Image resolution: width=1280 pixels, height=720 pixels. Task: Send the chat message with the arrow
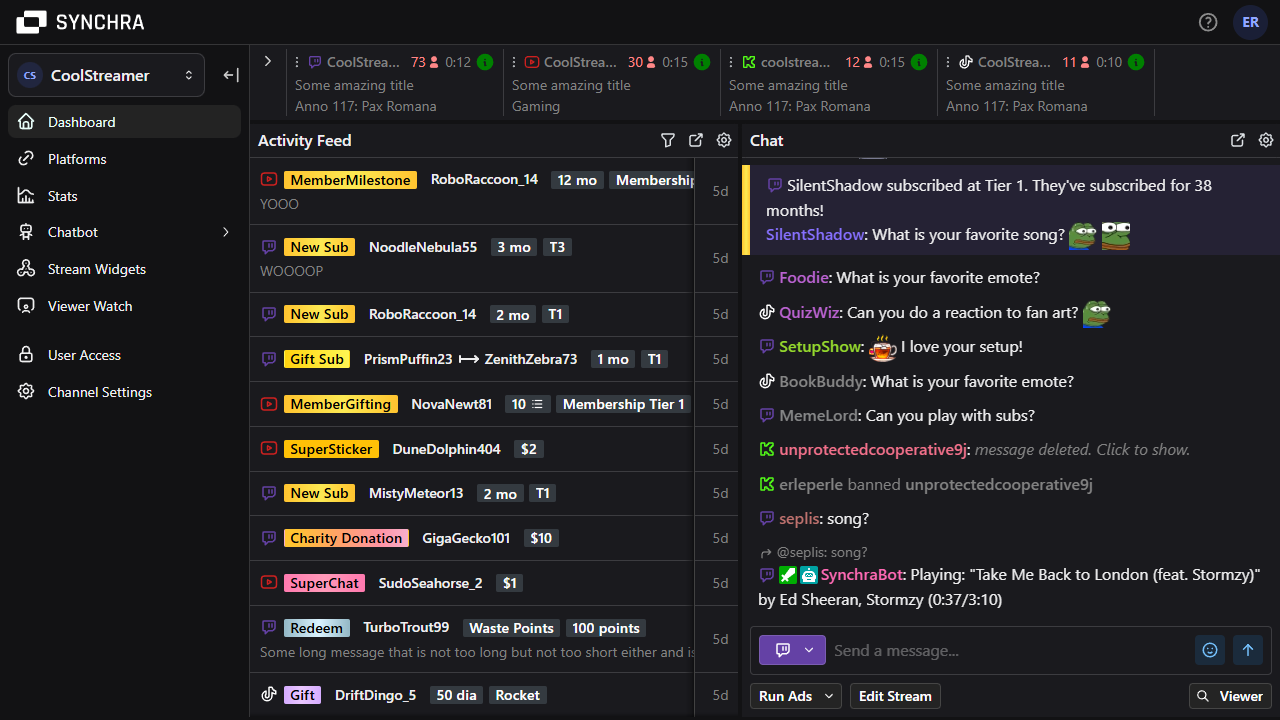[x=1248, y=650]
